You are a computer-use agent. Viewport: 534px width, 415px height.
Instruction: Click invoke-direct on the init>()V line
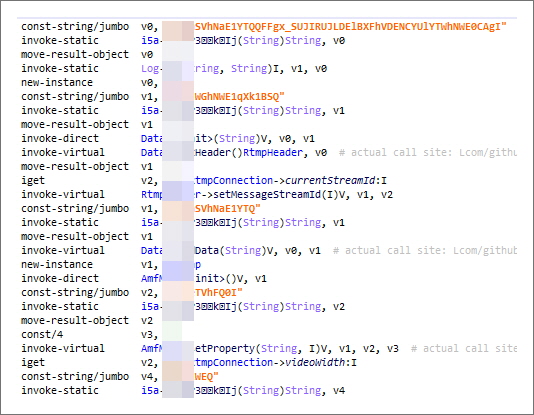coord(60,278)
